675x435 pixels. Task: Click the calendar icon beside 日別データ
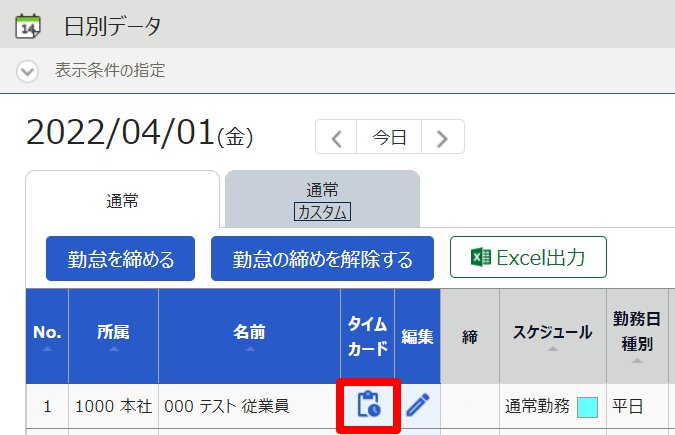(28, 26)
